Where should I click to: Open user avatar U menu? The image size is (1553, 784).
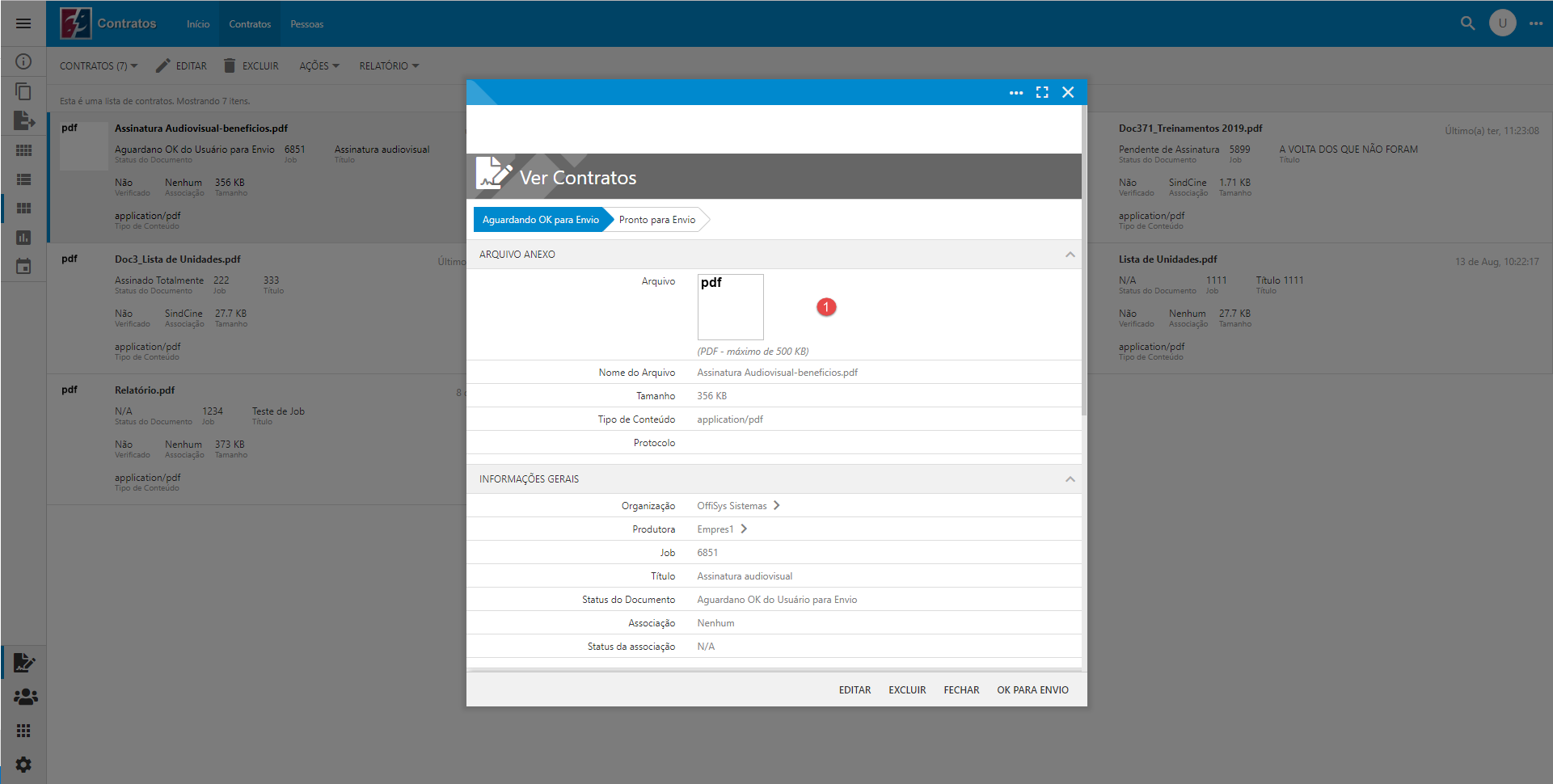point(1503,23)
